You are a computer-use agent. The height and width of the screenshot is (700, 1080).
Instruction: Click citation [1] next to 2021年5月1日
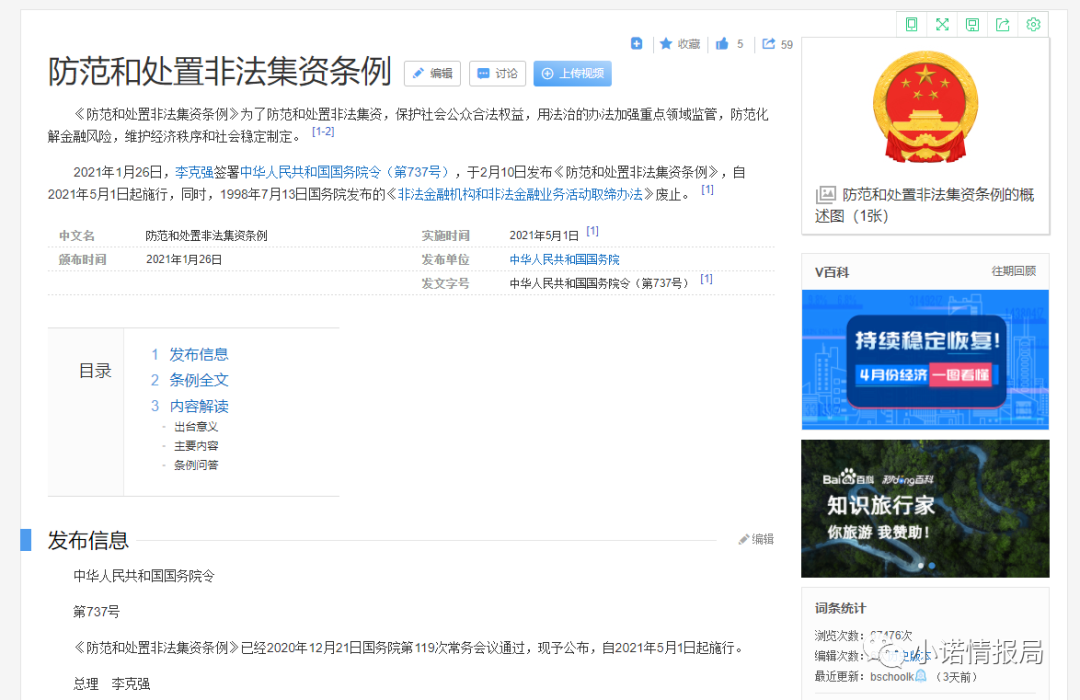coord(592,231)
